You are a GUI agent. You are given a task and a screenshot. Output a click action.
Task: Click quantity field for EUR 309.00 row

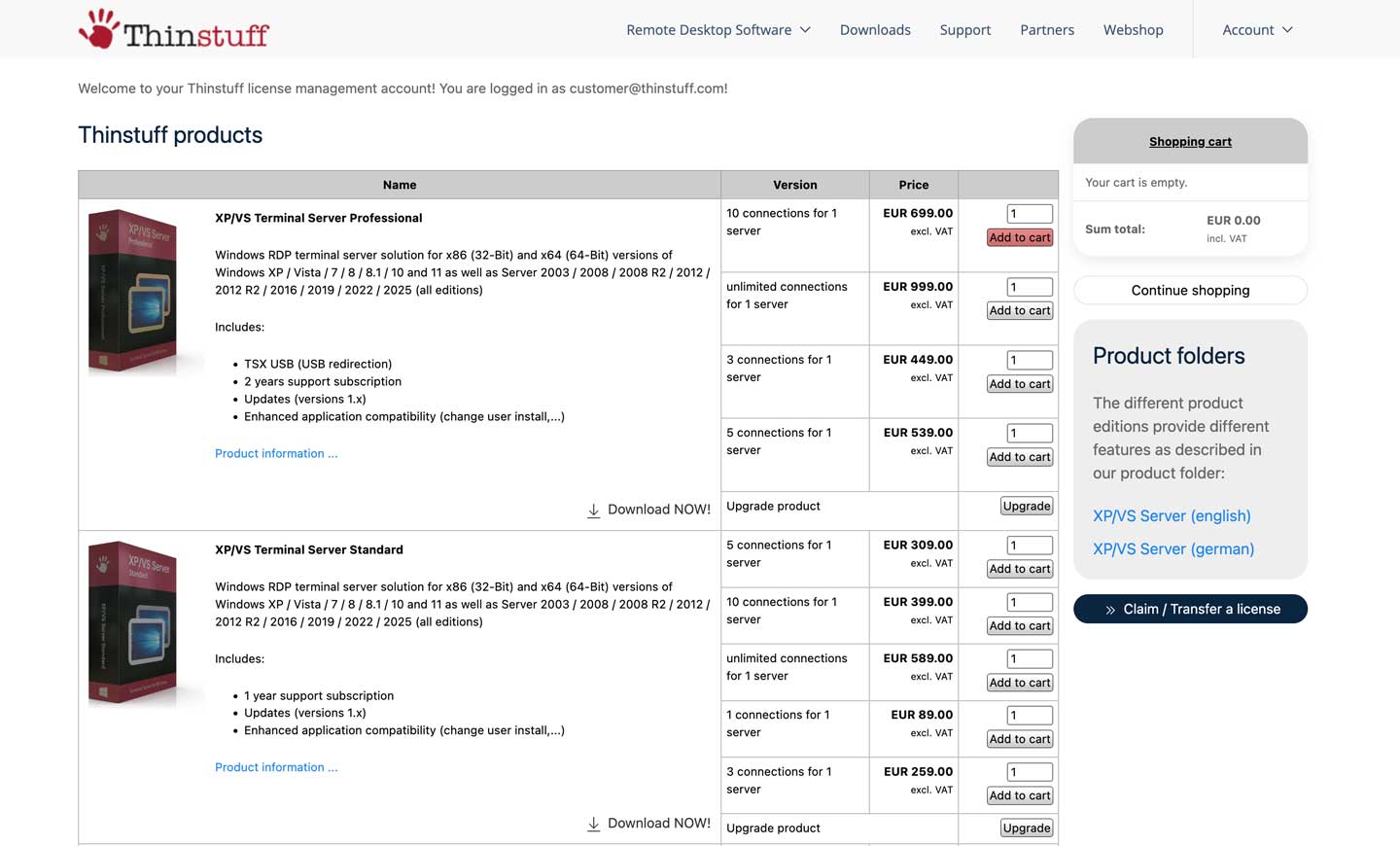[1030, 546]
